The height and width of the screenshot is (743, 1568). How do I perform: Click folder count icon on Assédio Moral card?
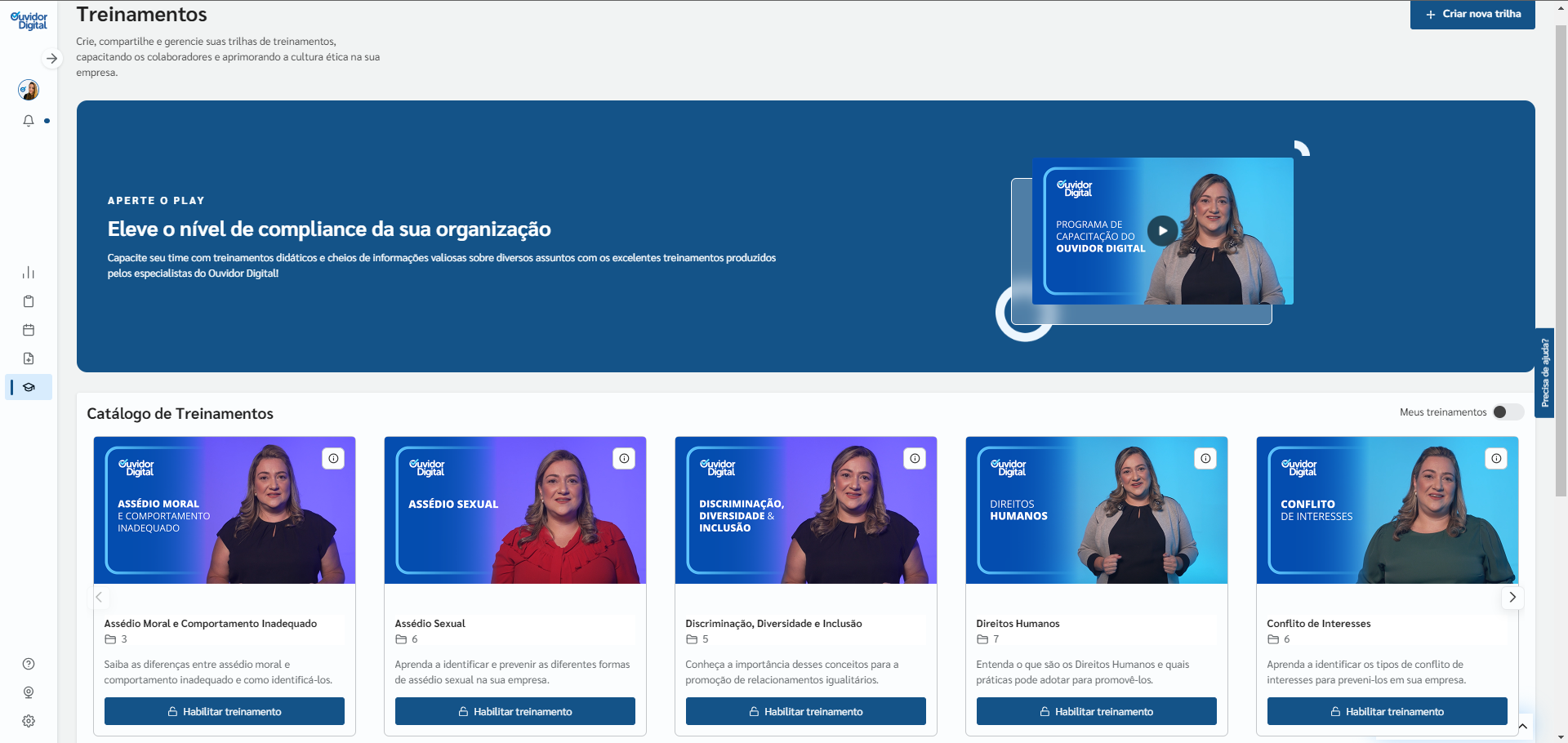(x=110, y=639)
